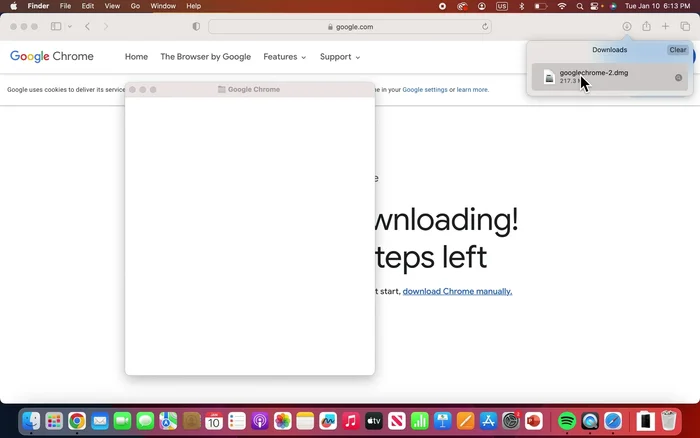Click the privacy shield icon in toolbar
Viewport: 700px width, 438px height.
coord(196,27)
